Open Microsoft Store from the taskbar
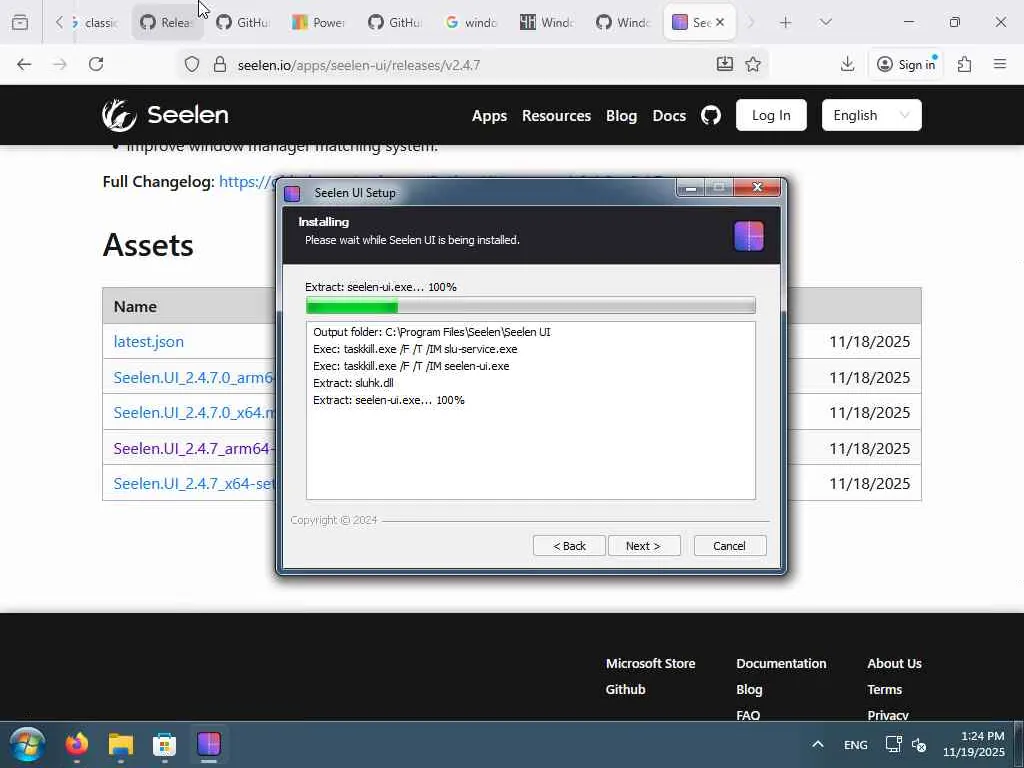The image size is (1024, 768). point(165,744)
